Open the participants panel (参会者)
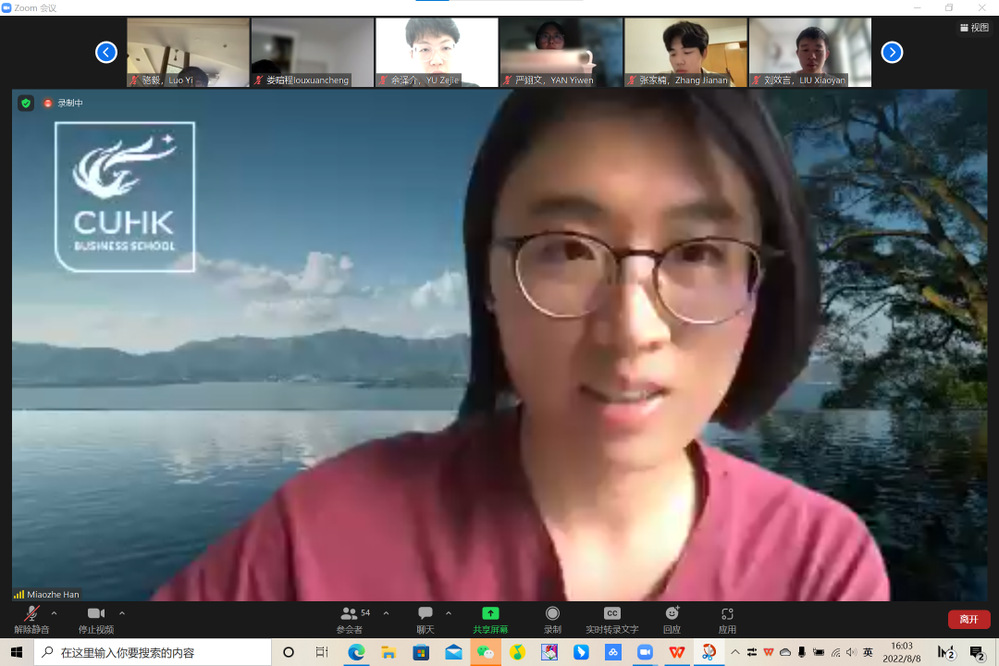The image size is (999, 666). [x=349, y=618]
